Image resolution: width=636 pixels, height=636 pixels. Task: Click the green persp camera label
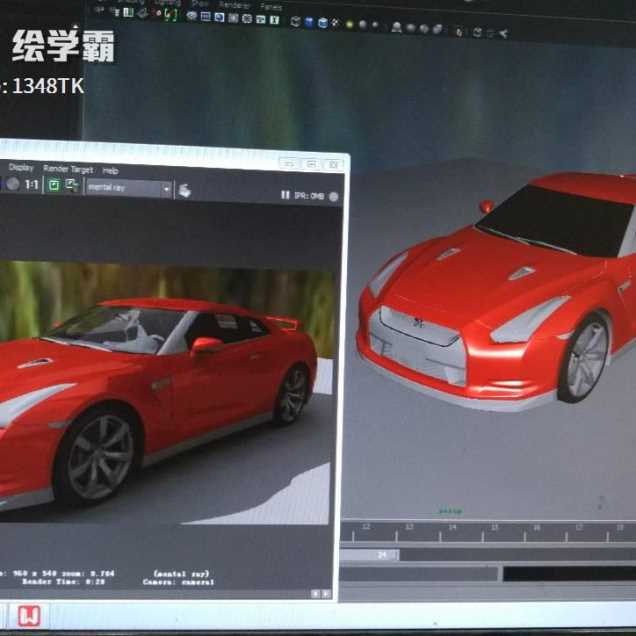click(450, 511)
